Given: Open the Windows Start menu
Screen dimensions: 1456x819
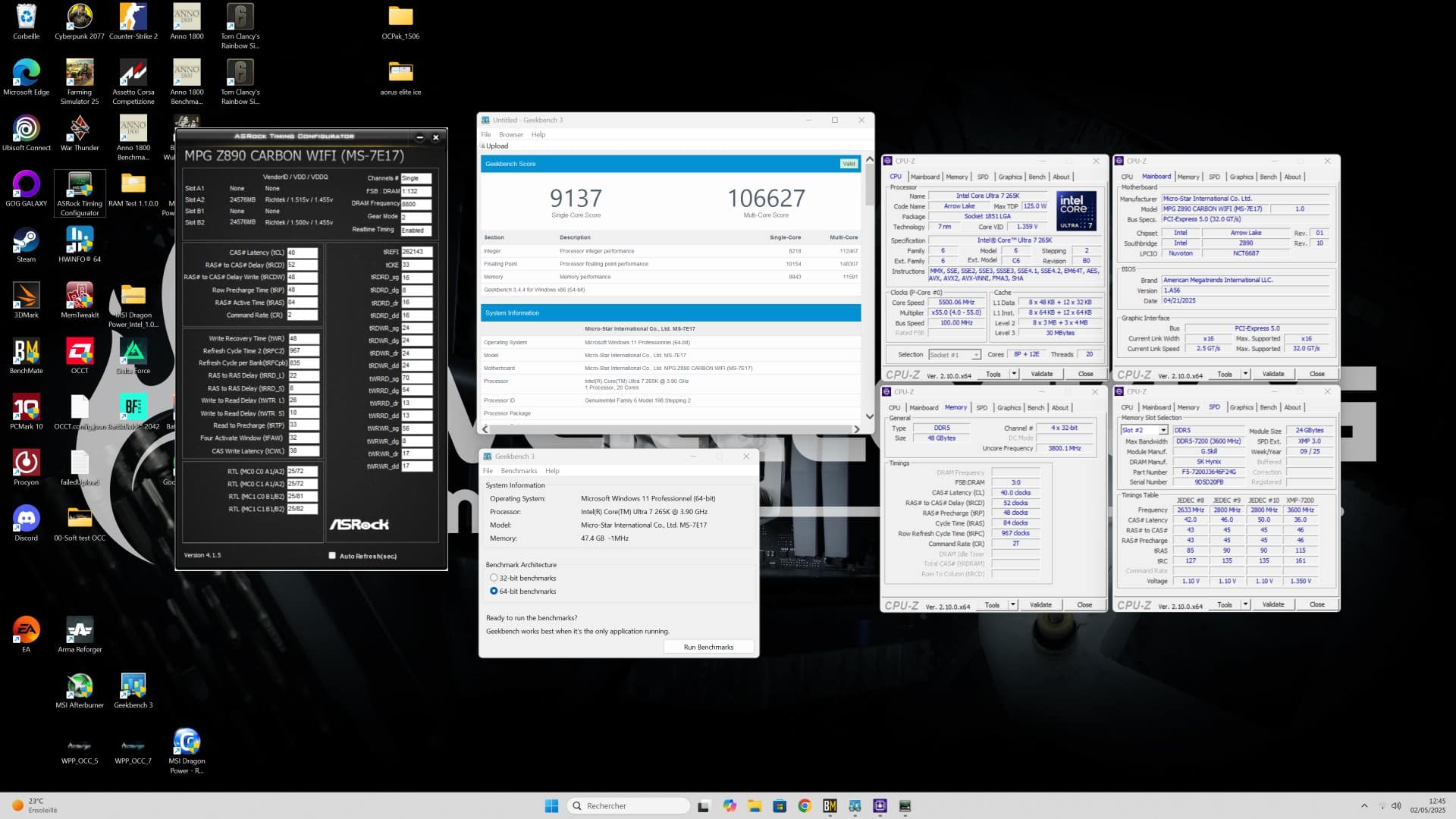Looking at the screenshot, I should coord(551,805).
